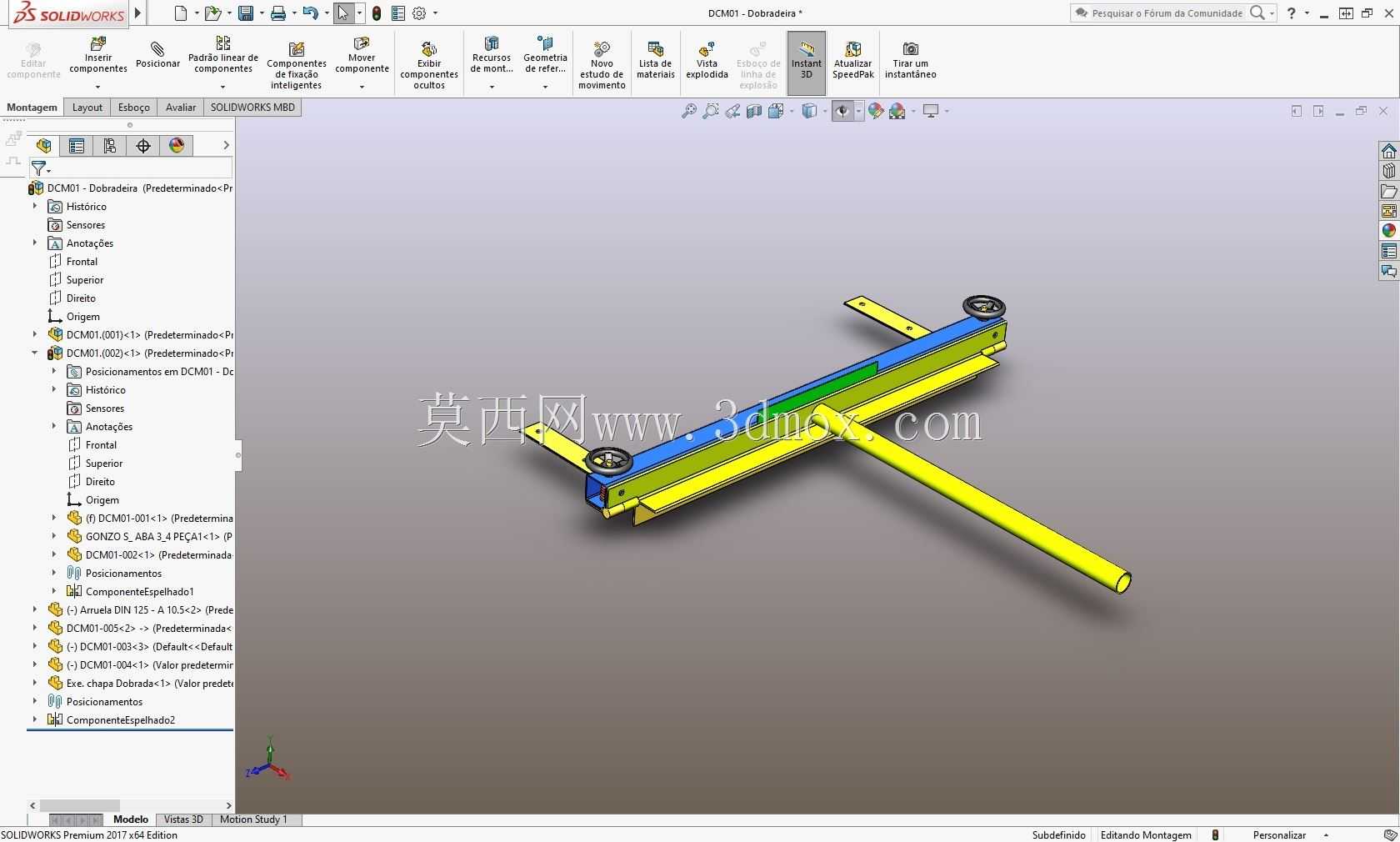This screenshot has height=842, width=1400.
Task: Click Exibir componentes ocultos
Action: pyautogui.click(x=429, y=65)
